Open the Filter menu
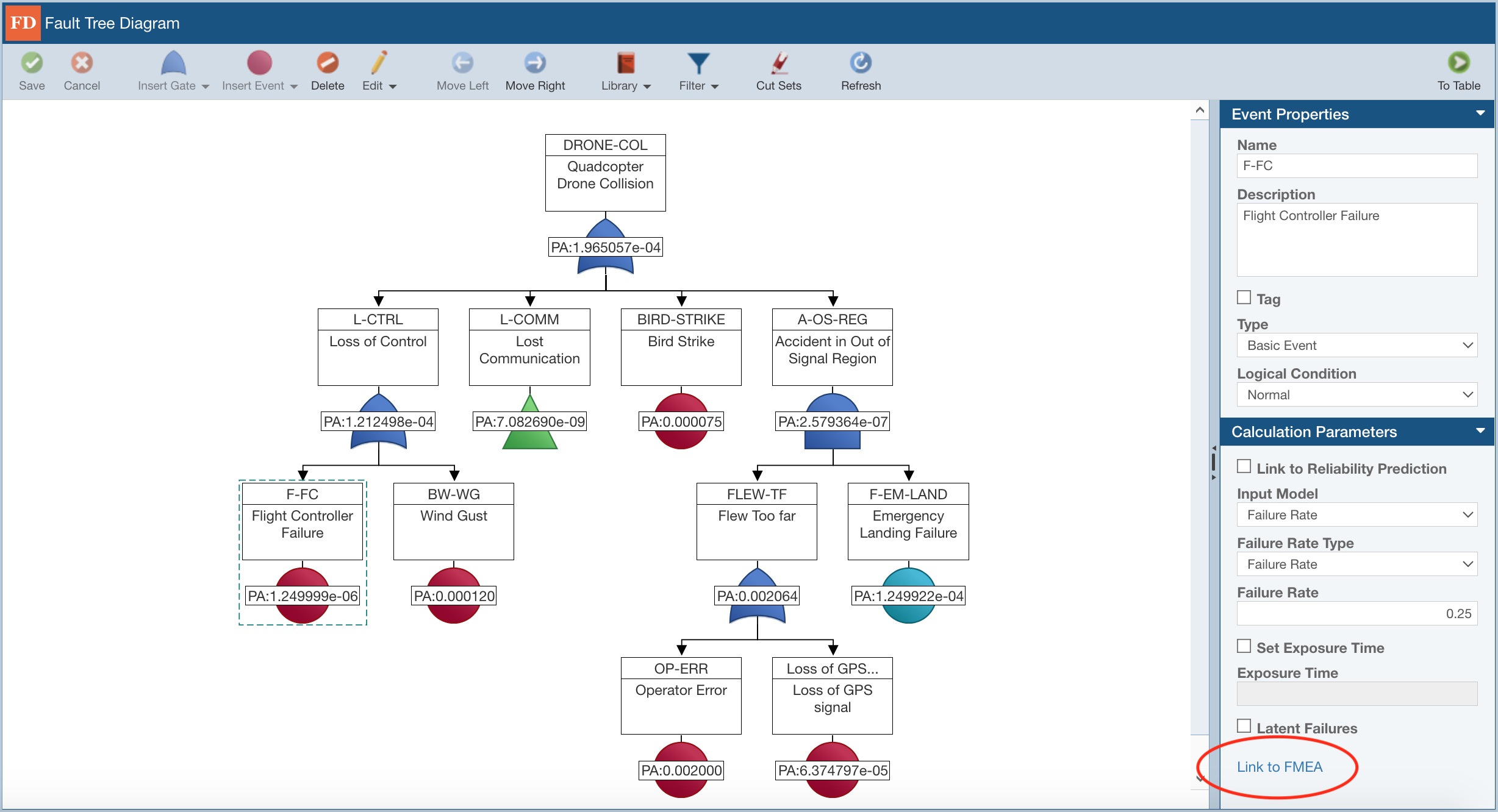 pyautogui.click(x=698, y=70)
